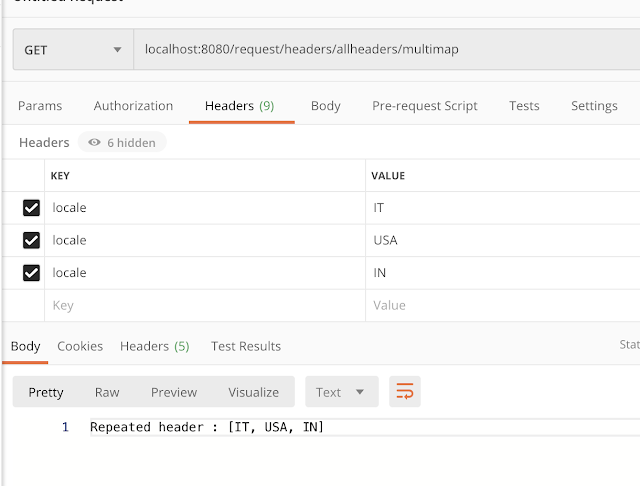This screenshot has width=640, height=486.
Task: Click the VALUE column header
Action: click(388, 176)
